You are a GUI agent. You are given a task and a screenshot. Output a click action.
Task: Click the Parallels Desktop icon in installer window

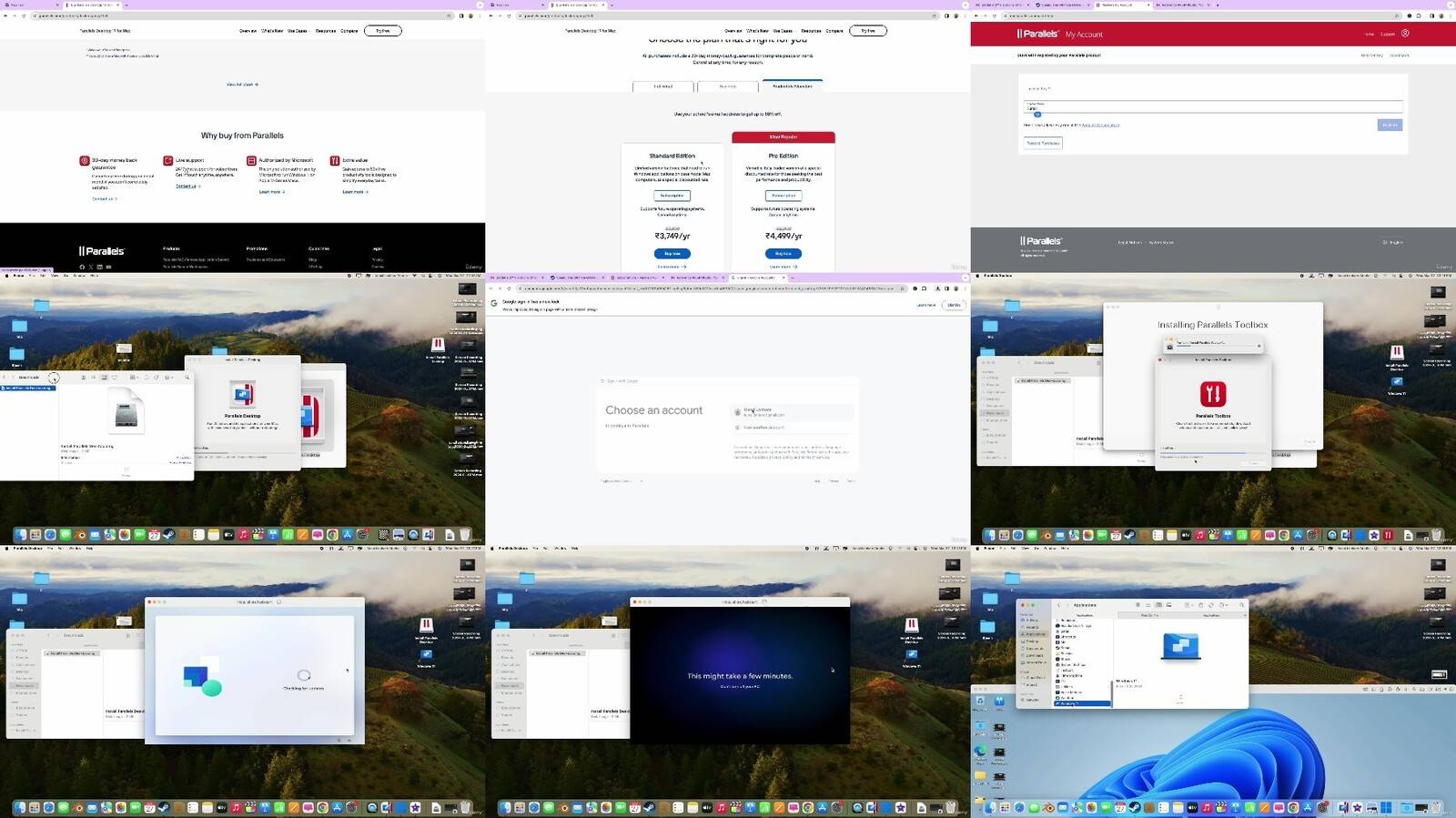(x=242, y=395)
